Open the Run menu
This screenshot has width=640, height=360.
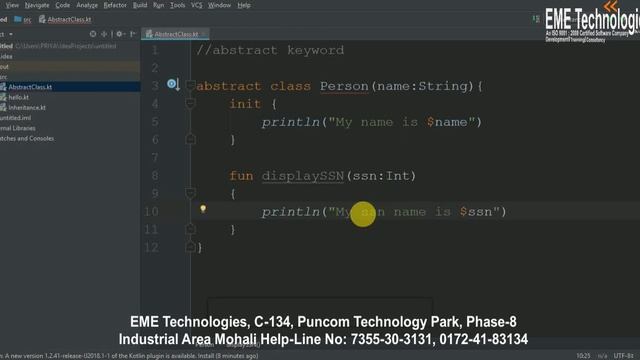point(158,5)
